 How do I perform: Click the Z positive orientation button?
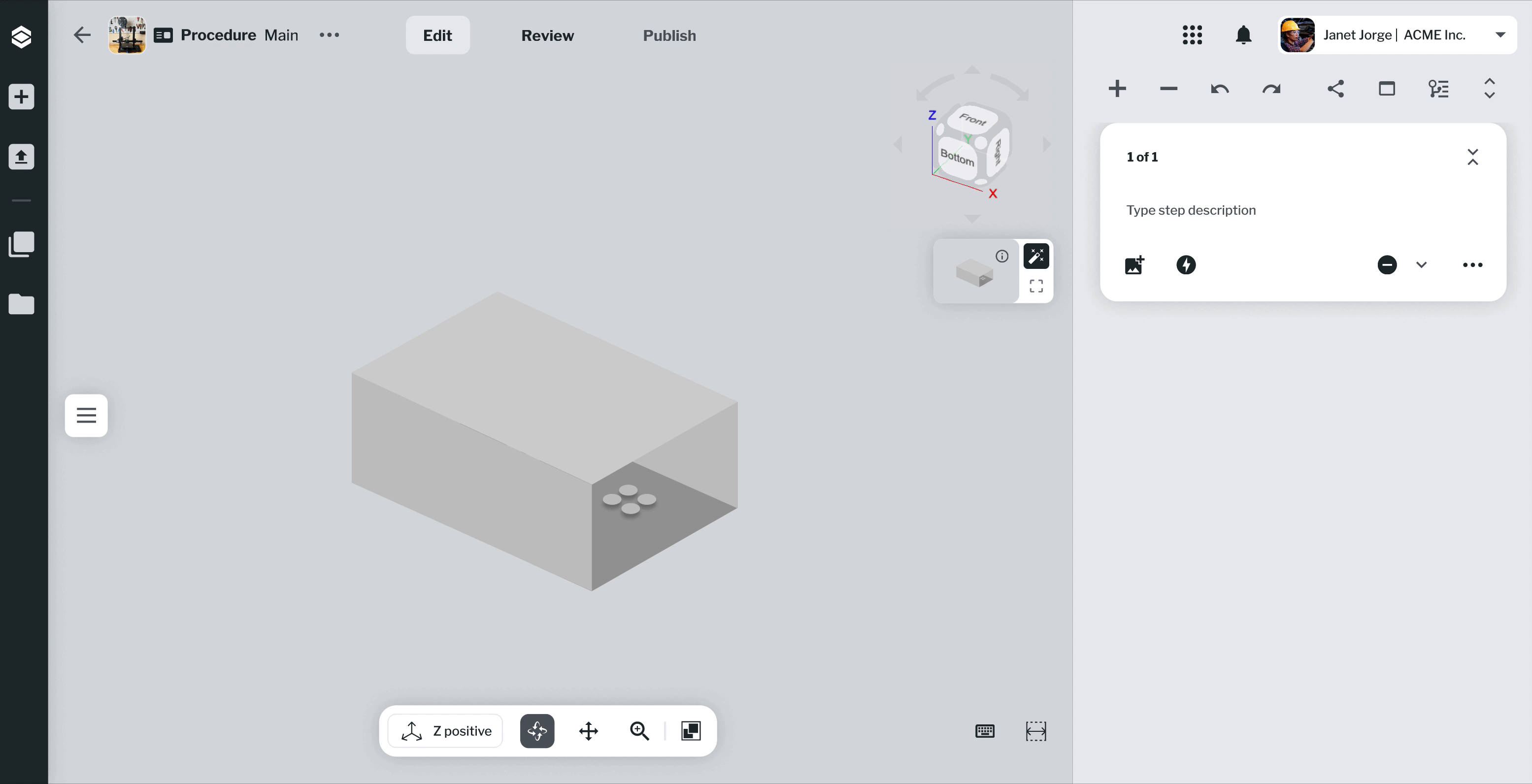point(446,731)
